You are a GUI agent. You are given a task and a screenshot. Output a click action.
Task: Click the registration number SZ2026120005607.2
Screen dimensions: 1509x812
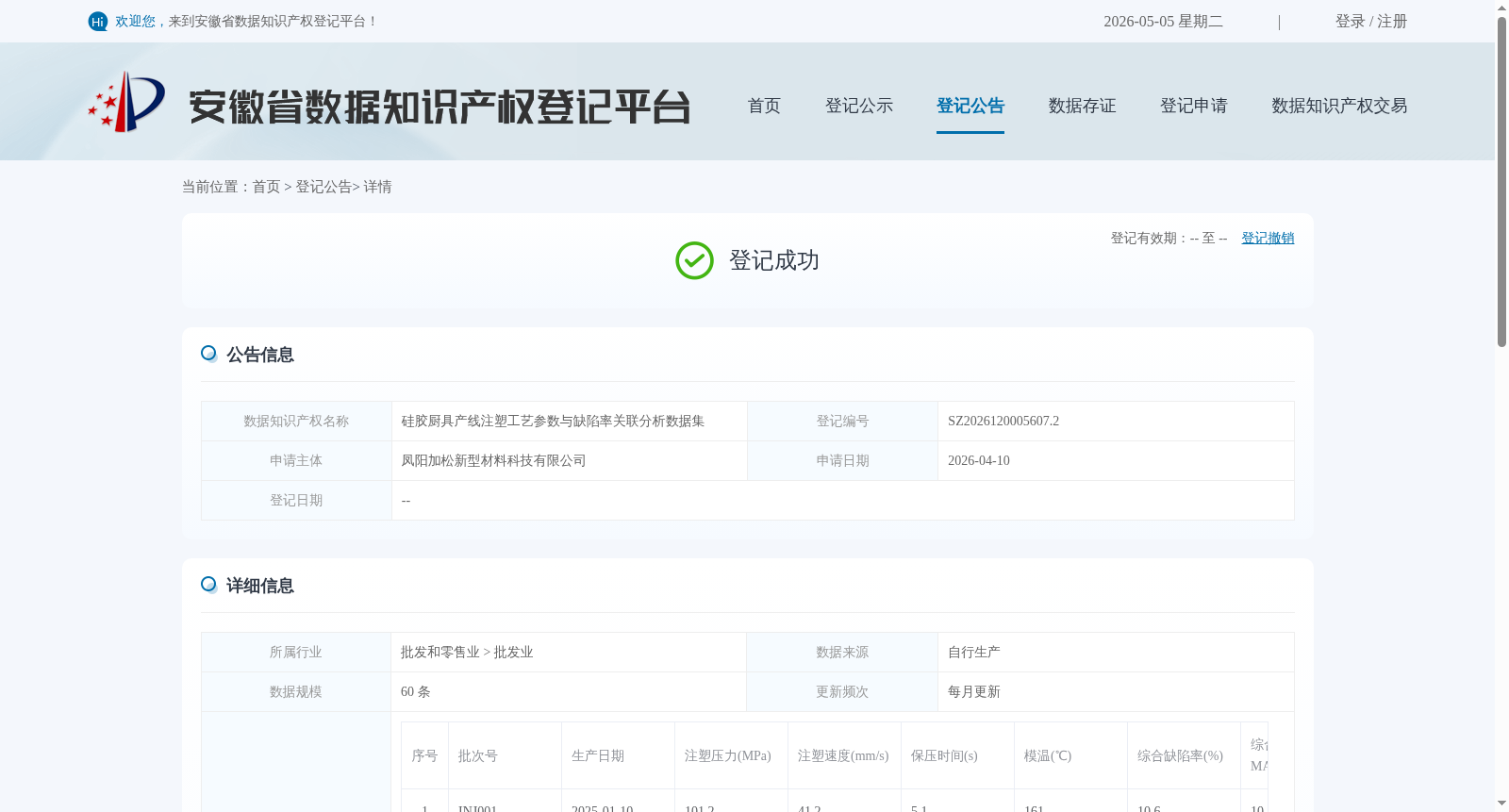(1003, 422)
